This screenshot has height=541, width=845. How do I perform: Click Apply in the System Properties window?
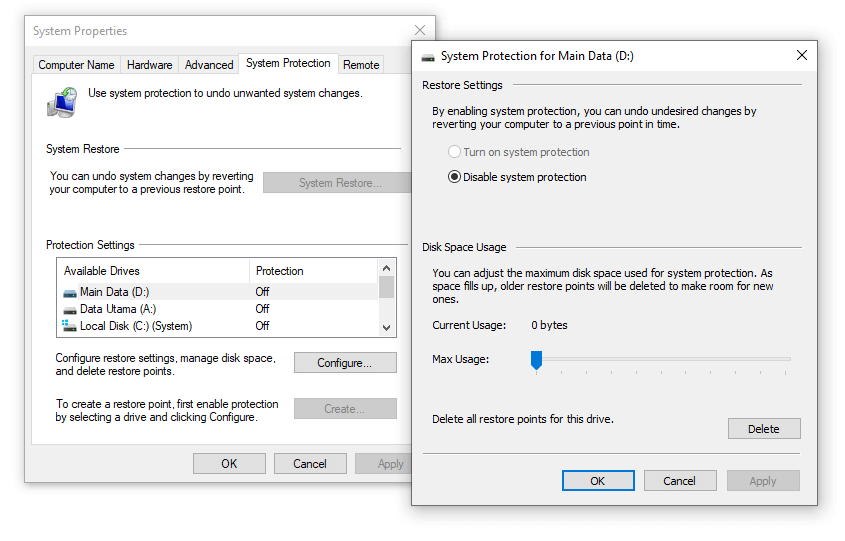(x=383, y=464)
